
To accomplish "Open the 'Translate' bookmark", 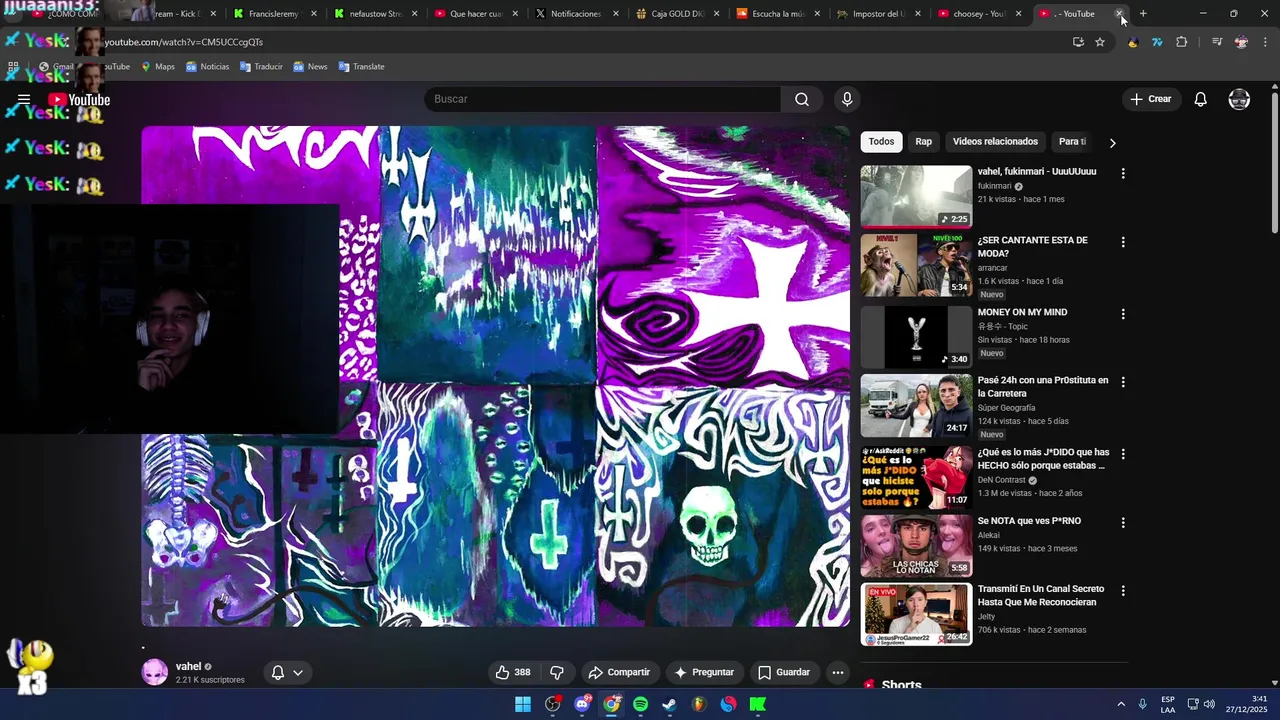I will (x=361, y=67).
